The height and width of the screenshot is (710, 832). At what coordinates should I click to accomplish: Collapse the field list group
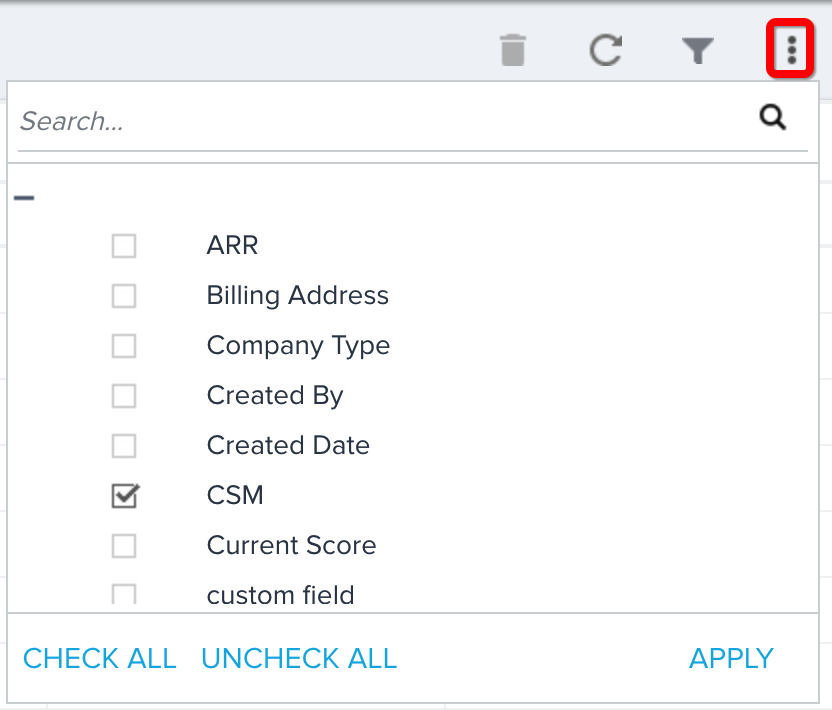coord(24,198)
